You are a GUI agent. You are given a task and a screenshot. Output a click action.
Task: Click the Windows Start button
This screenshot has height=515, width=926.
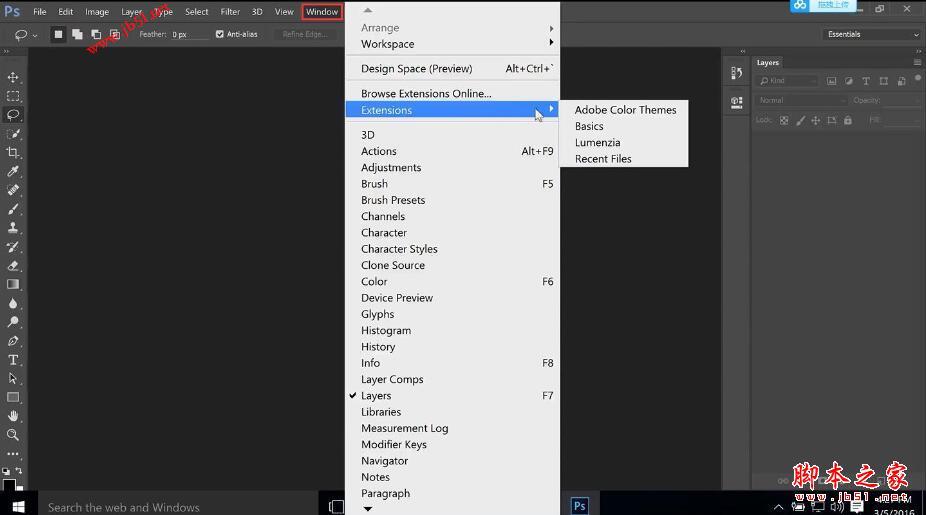point(18,507)
